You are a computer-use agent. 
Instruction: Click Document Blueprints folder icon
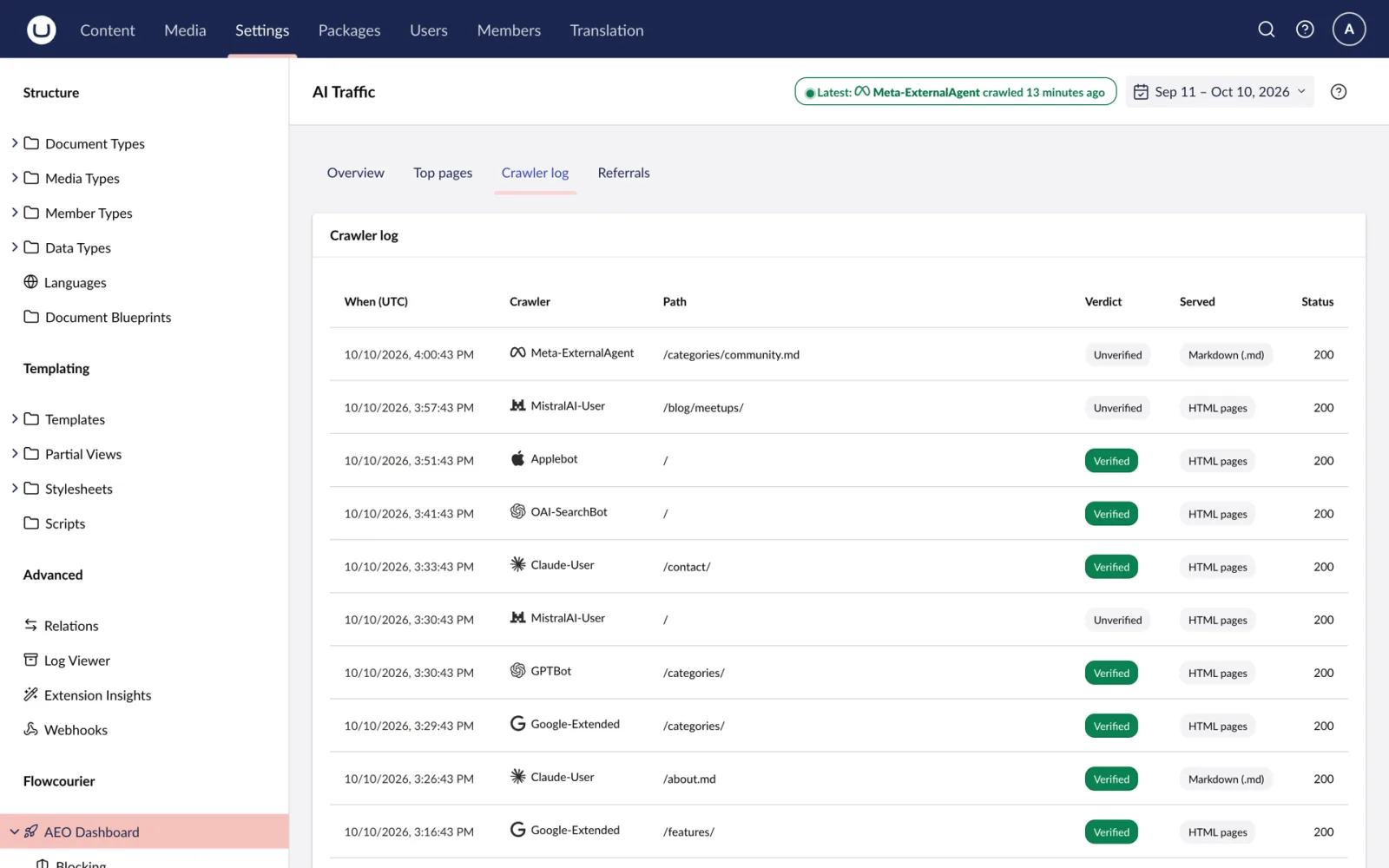pyautogui.click(x=31, y=317)
